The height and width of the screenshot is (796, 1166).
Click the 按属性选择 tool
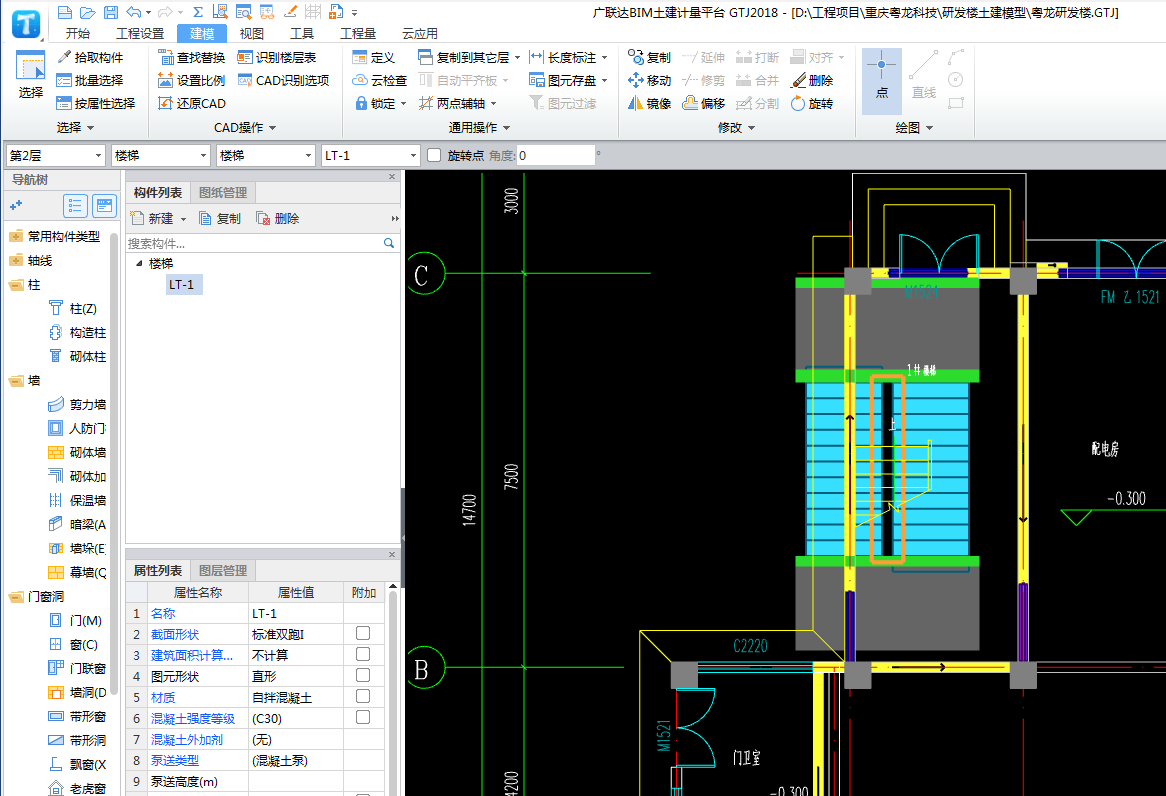click(x=96, y=103)
